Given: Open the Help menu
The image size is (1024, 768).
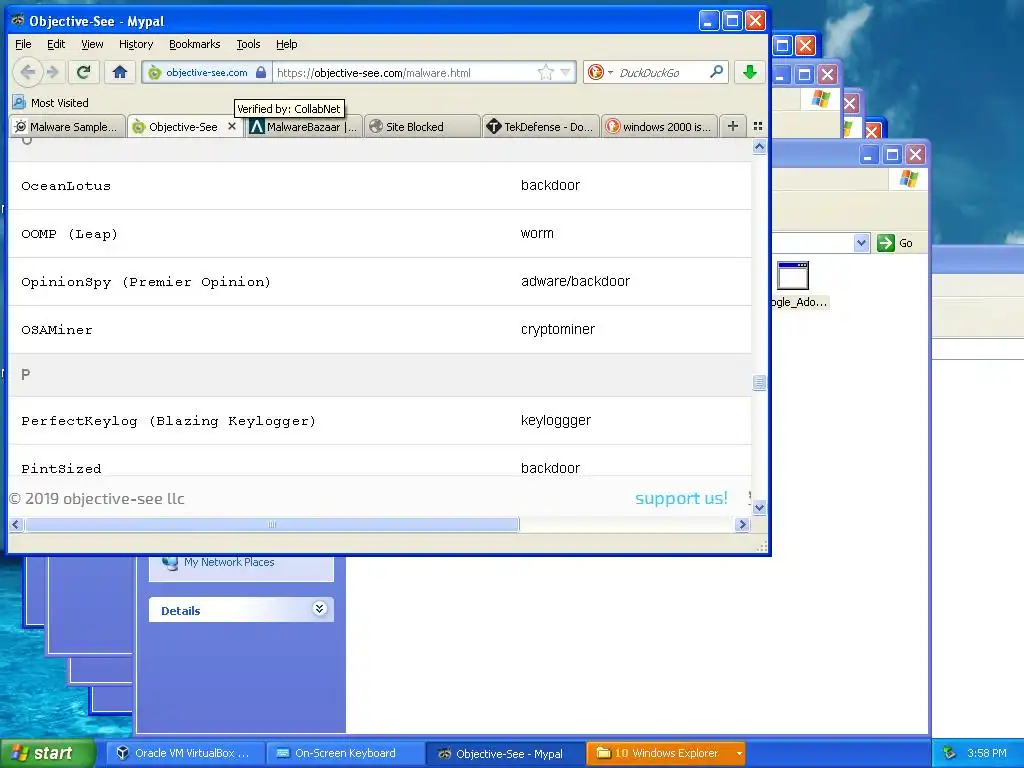Looking at the screenshot, I should coord(287,44).
